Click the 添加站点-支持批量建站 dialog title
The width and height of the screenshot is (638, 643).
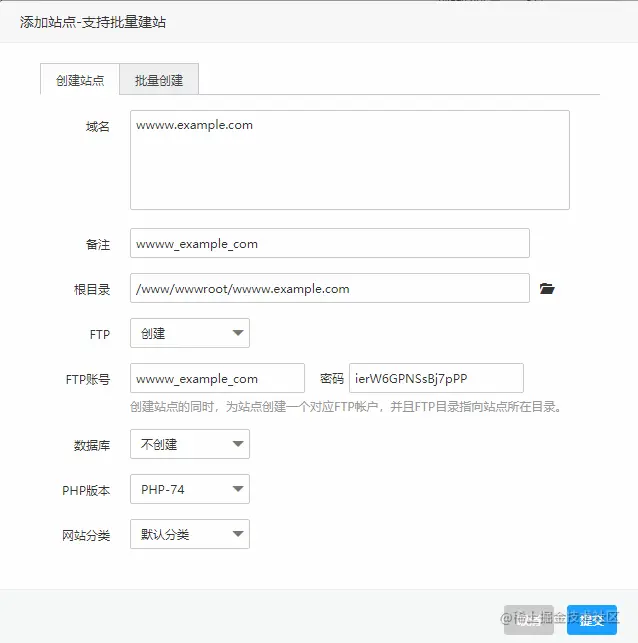(x=93, y=22)
